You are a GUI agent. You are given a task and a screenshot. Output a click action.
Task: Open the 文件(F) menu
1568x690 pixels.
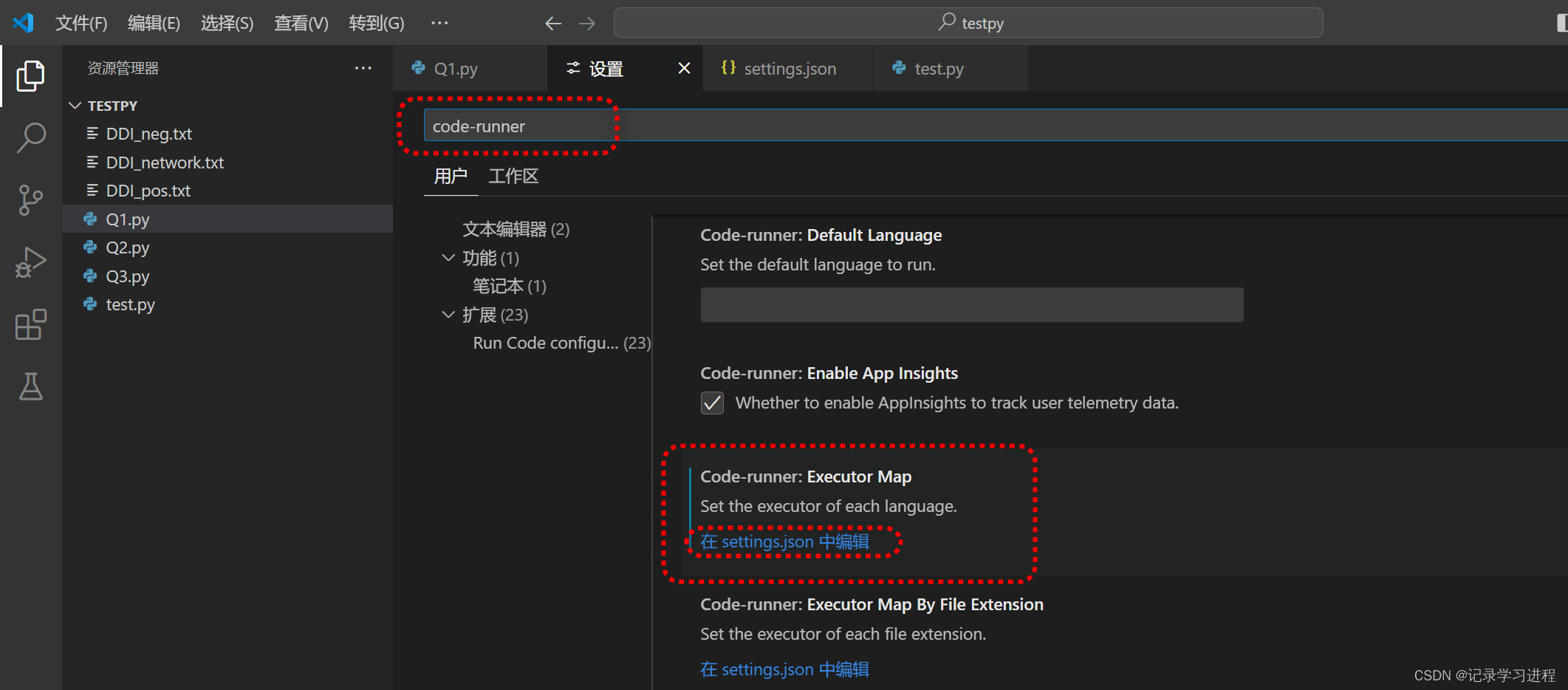[x=81, y=23]
